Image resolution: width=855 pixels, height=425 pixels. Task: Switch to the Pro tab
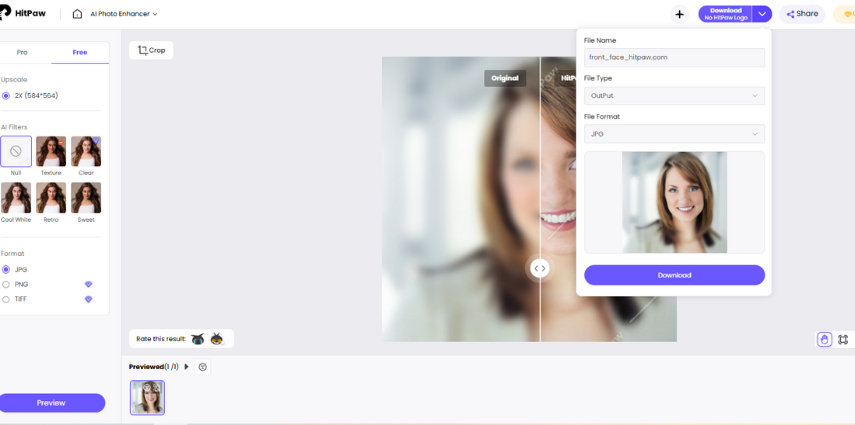(x=22, y=52)
